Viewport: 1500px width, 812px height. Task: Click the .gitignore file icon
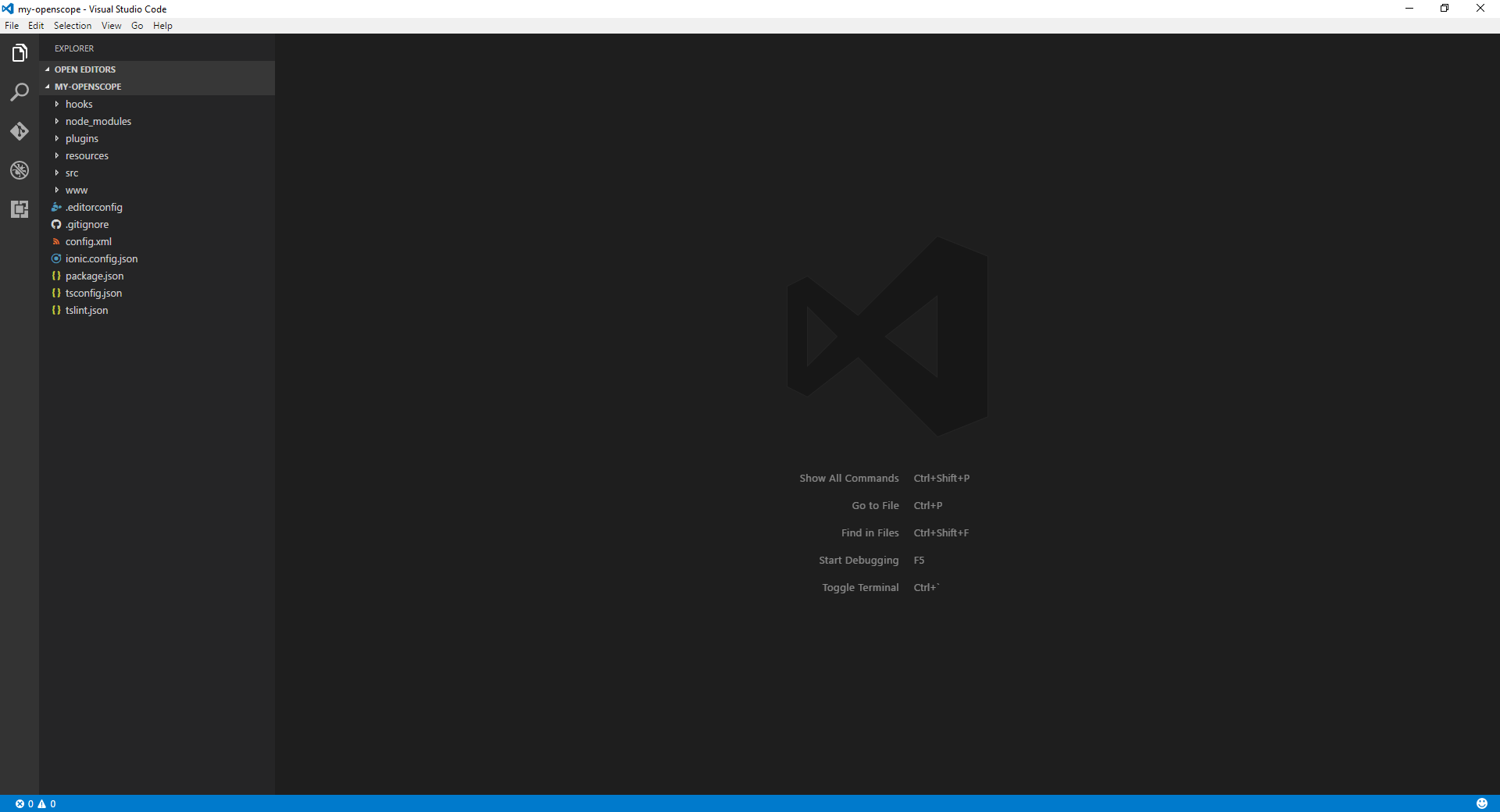[x=56, y=224]
